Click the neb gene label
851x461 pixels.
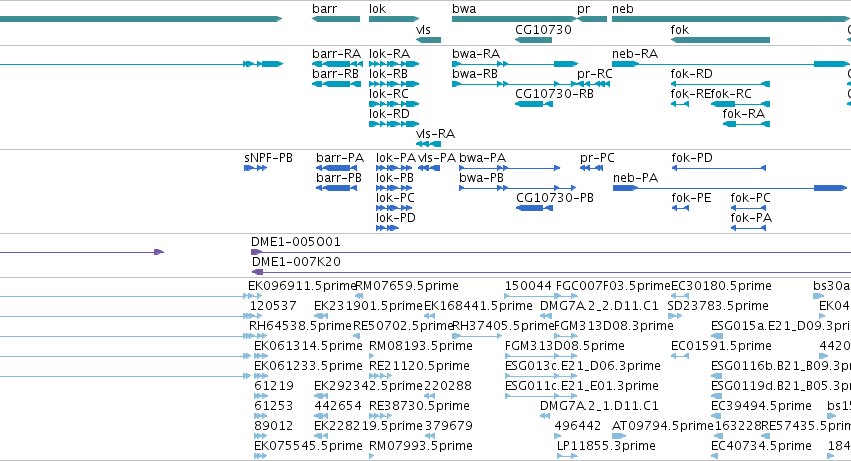click(623, 9)
